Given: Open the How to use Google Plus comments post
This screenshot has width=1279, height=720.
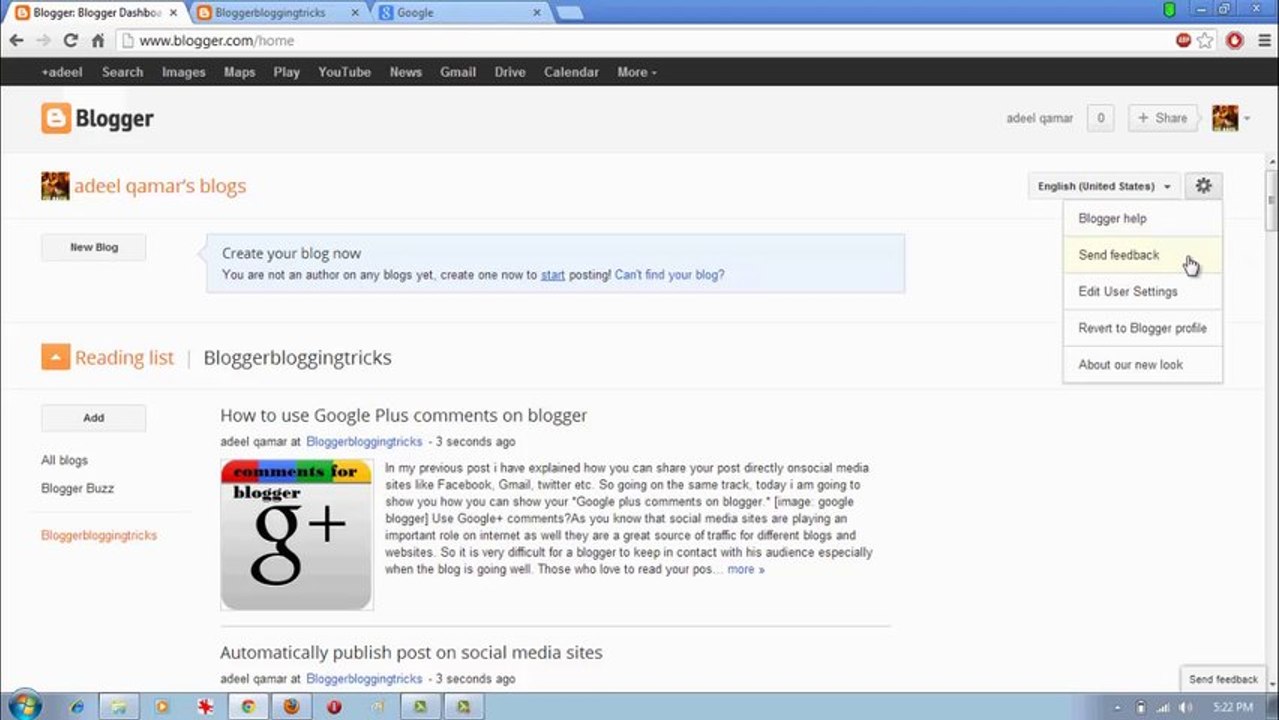Looking at the screenshot, I should coord(404,415).
